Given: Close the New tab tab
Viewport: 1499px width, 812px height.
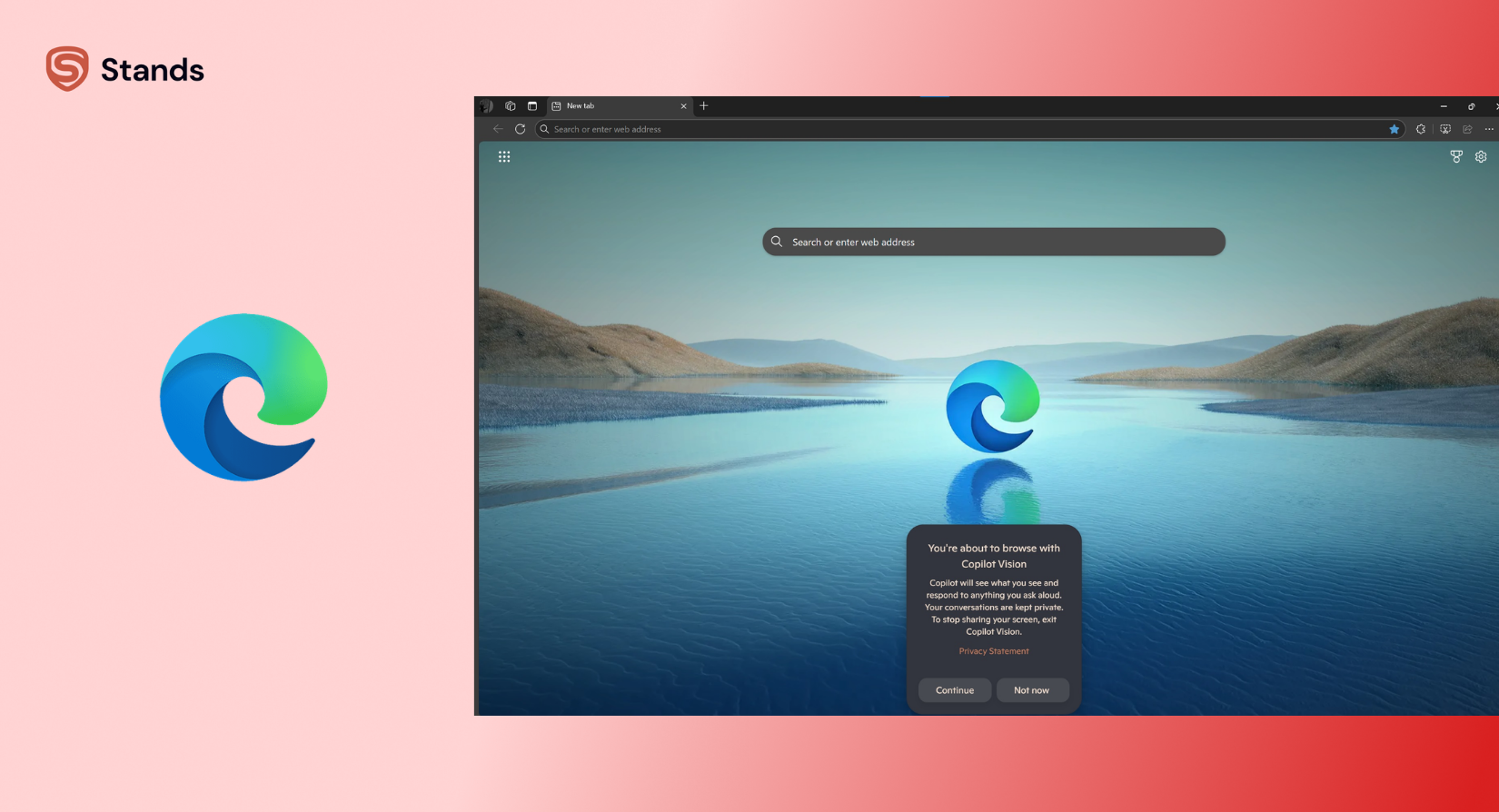Looking at the screenshot, I should click(684, 106).
